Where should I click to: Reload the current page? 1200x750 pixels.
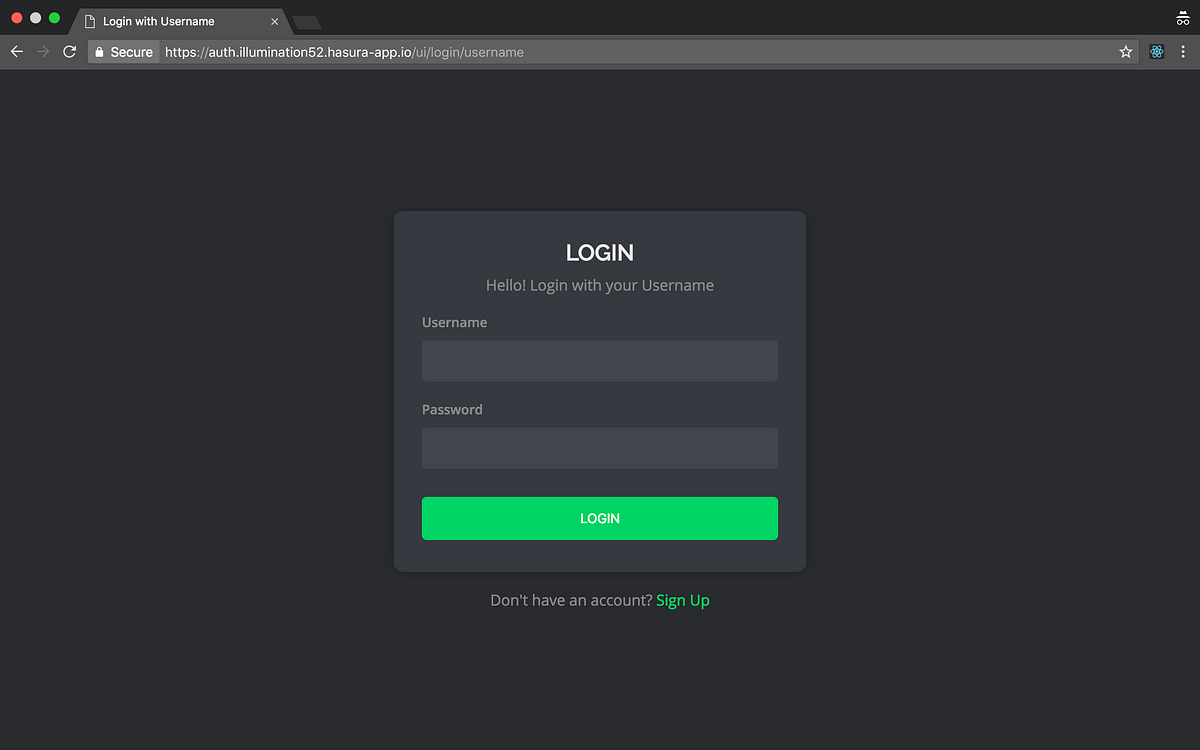point(69,51)
